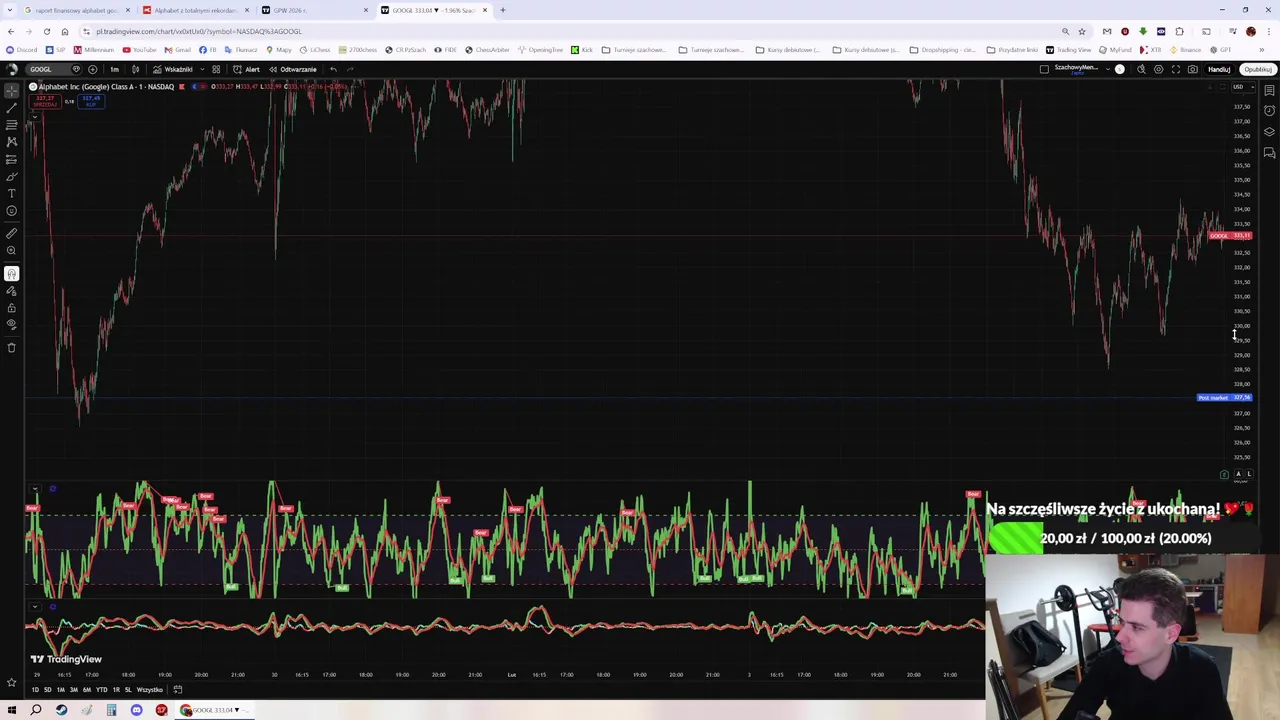This screenshot has height=720, width=1280.
Task: Open chat bubble icon on right sidebar
Action: click(1269, 153)
